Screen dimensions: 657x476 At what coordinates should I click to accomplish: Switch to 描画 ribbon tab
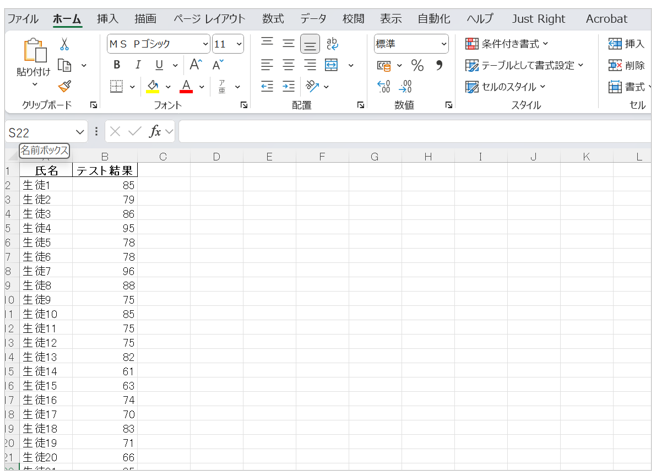145,19
